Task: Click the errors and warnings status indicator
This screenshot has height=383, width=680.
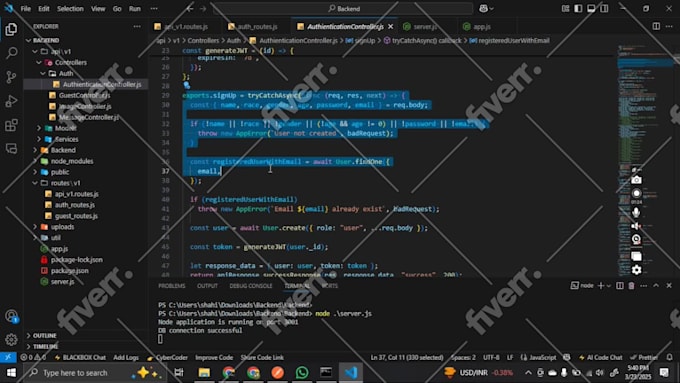Action: pyautogui.click(x=33, y=357)
